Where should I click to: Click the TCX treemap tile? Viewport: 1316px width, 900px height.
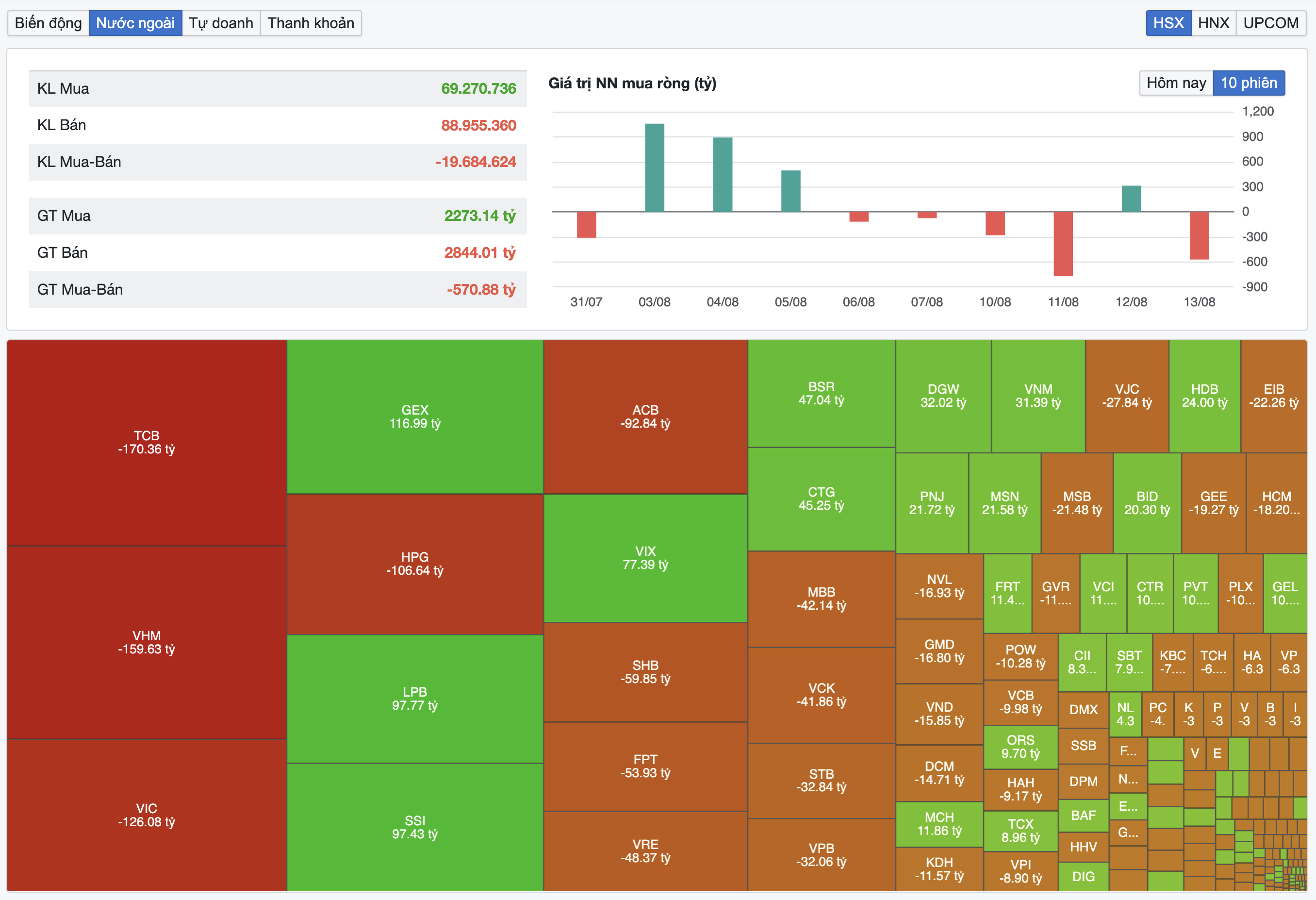(1021, 831)
